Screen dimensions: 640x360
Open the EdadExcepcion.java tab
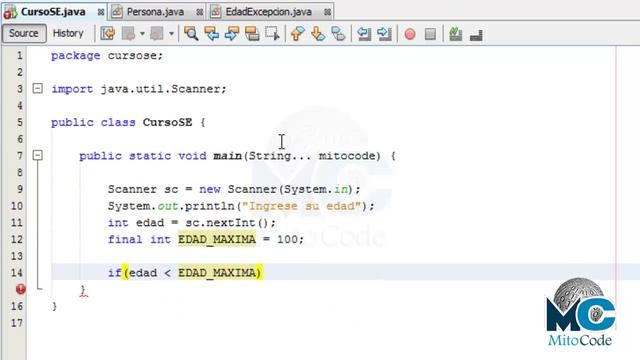click(x=269, y=12)
